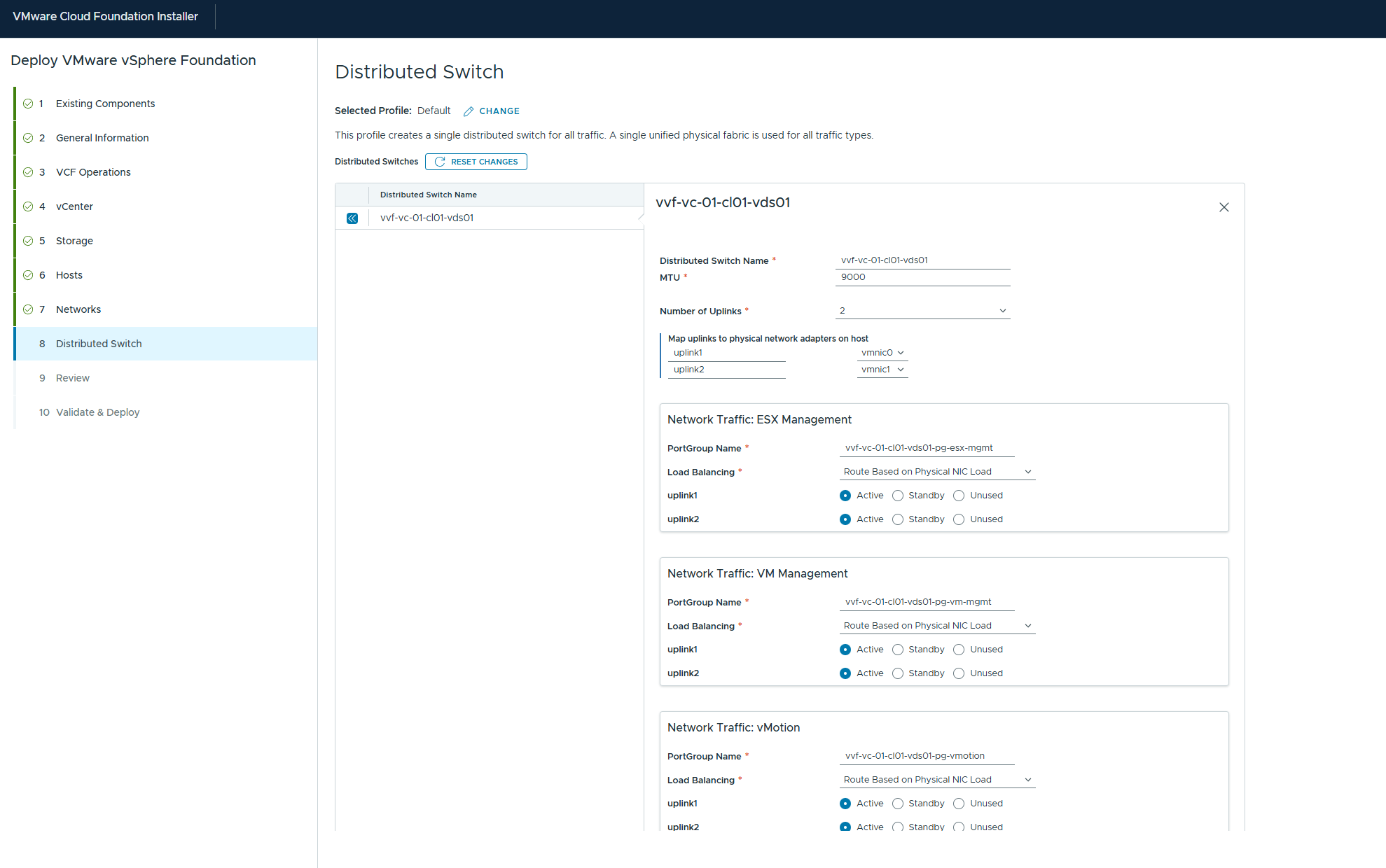The image size is (1386, 868).
Task: Click the green check next to Storage
Action: [x=28, y=241]
